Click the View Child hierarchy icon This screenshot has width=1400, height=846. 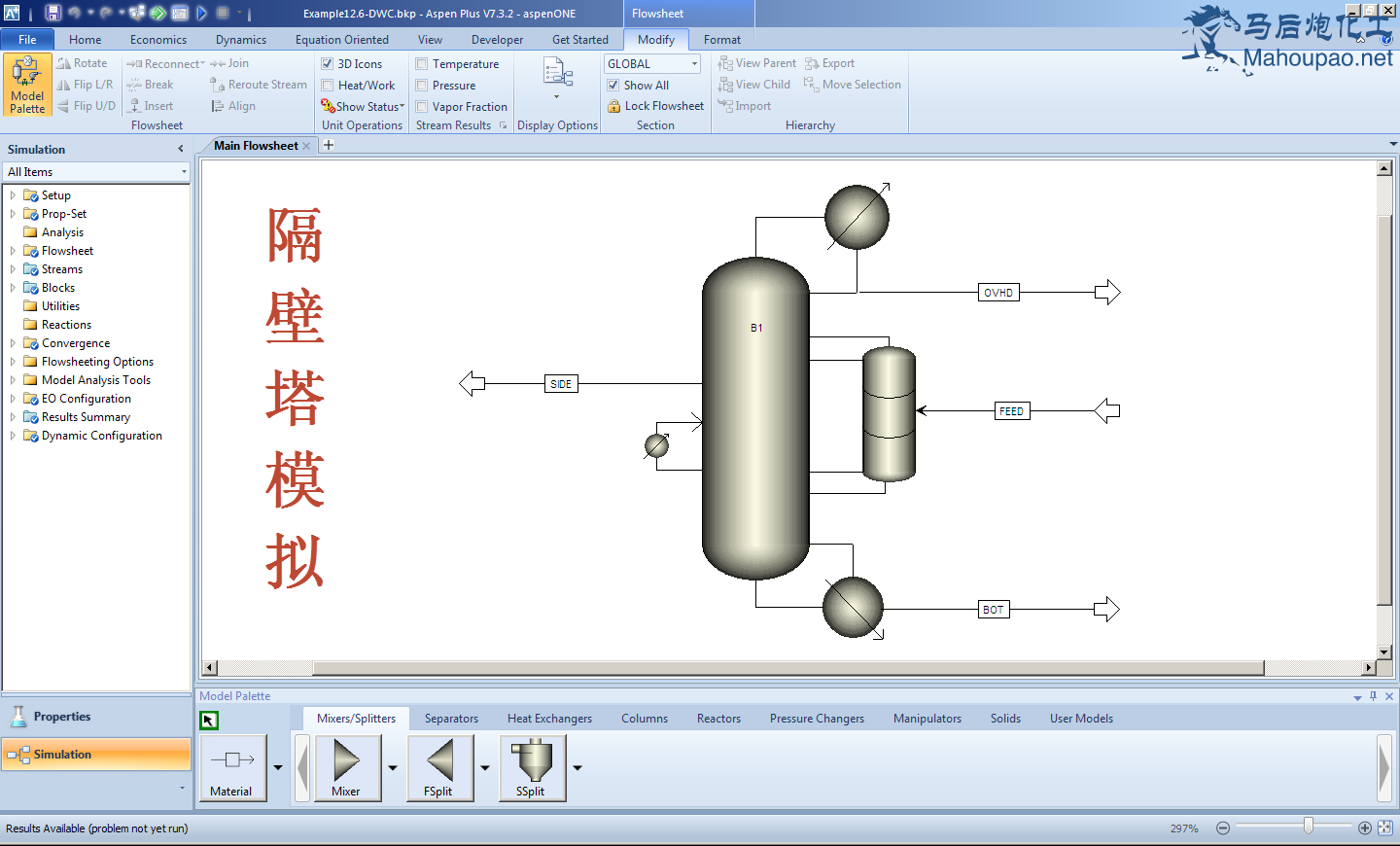(725, 85)
